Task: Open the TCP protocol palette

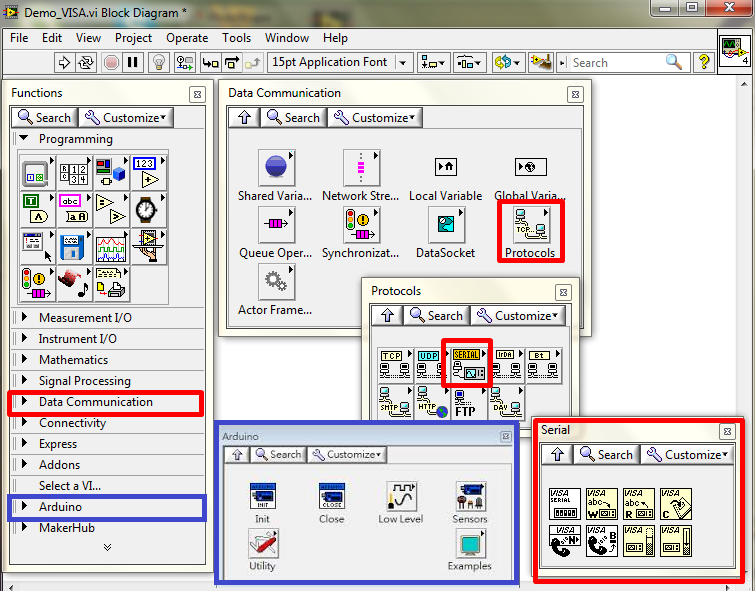Action: 395,365
